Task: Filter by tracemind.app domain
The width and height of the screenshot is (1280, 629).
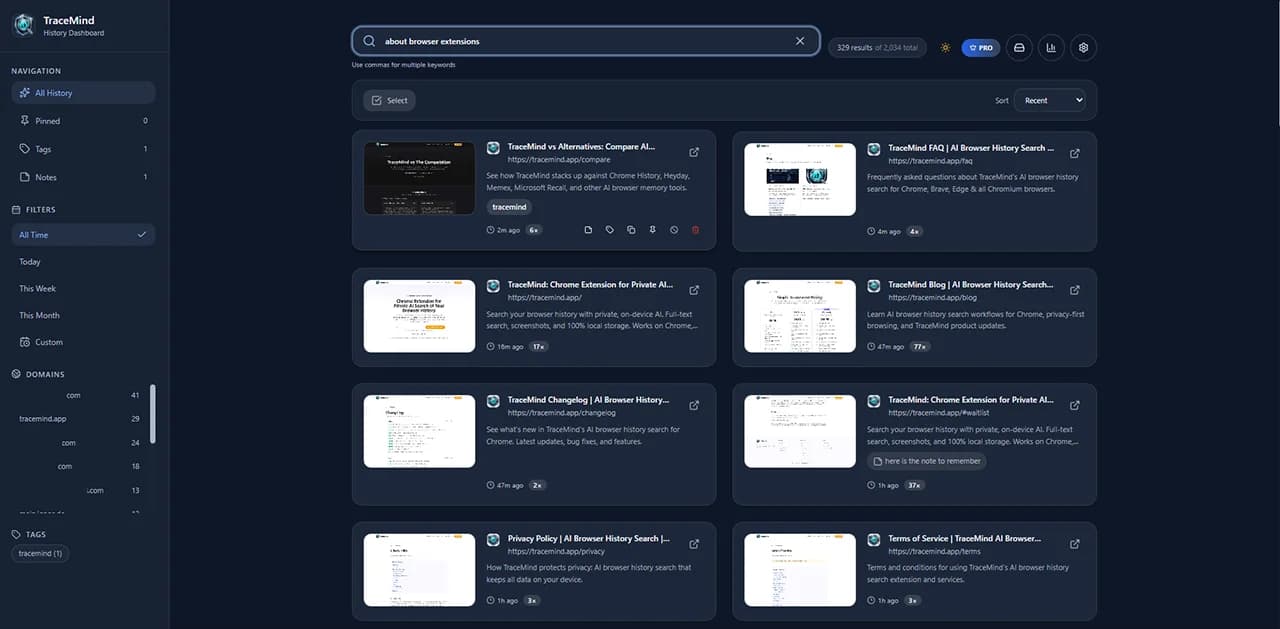Action: 79,419
